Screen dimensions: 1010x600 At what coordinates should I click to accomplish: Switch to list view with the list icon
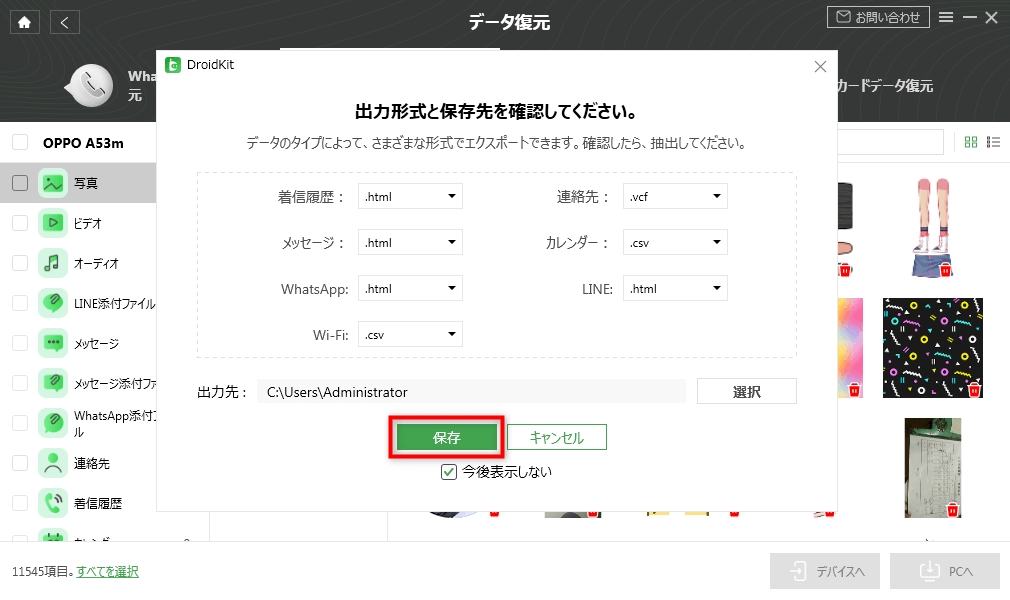tap(992, 142)
